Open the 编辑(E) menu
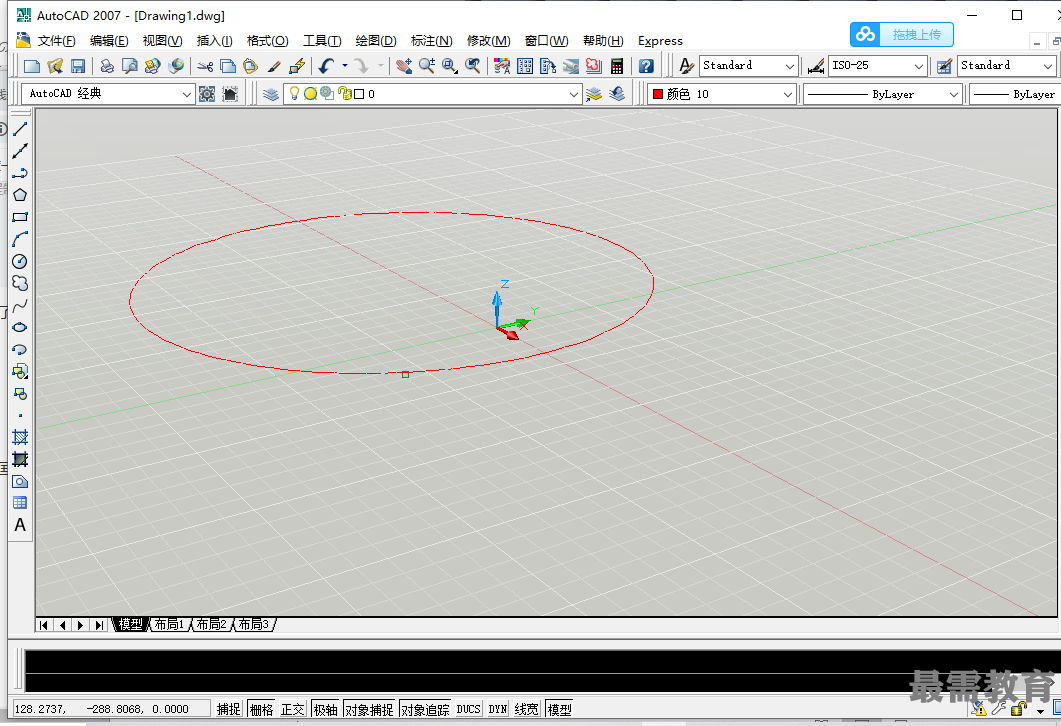Image resolution: width=1061 pixels, height=726 pixels. (x=109, y=41)
